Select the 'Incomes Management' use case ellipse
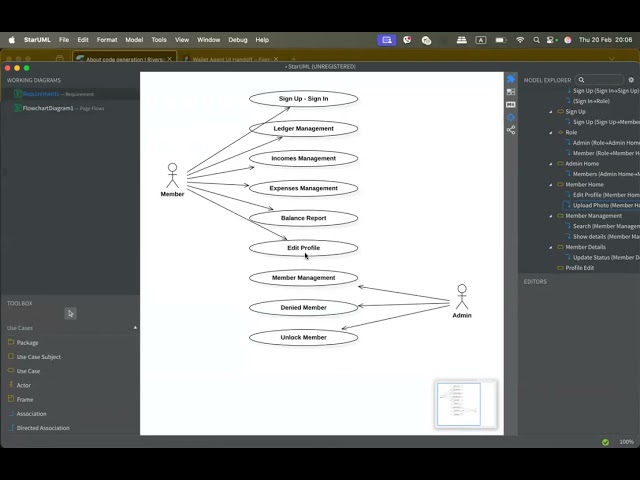 pyautogui.click(x=303, y=158)
